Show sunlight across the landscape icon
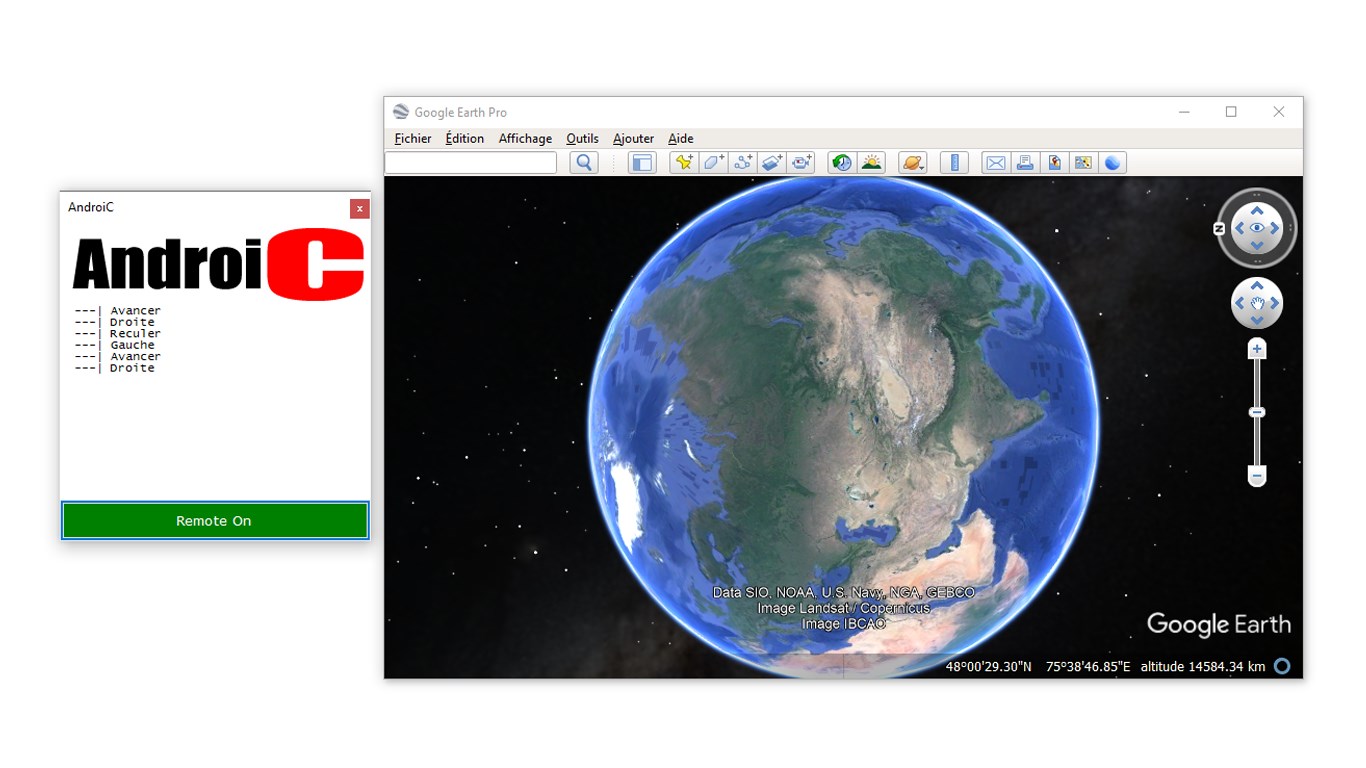The width and height of the screenshot is (1366, 768). click(x=871, y=162)
